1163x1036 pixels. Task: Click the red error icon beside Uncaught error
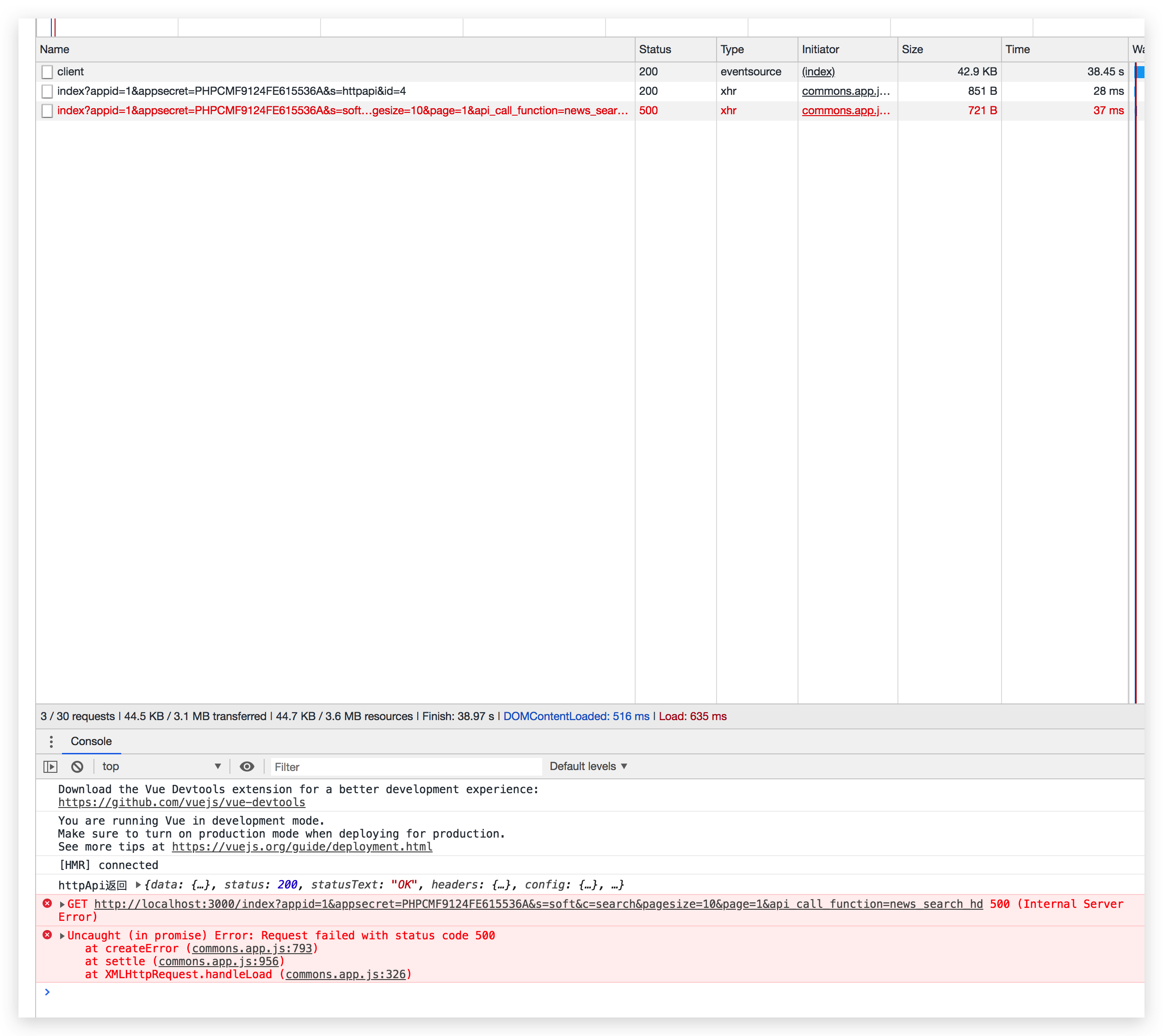pos(47,935)
